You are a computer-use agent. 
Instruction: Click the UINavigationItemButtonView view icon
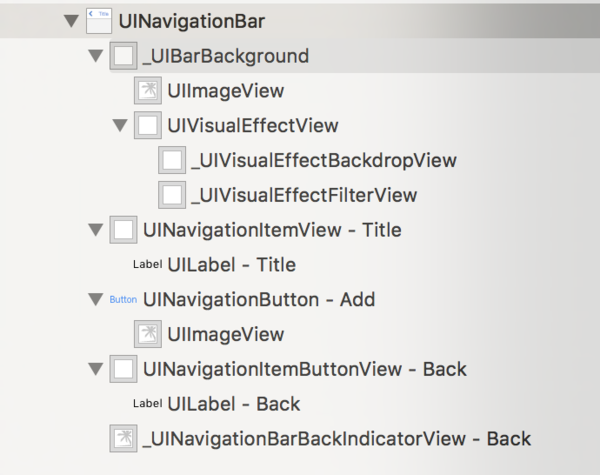pyautogui.click(x=124, y=369)
